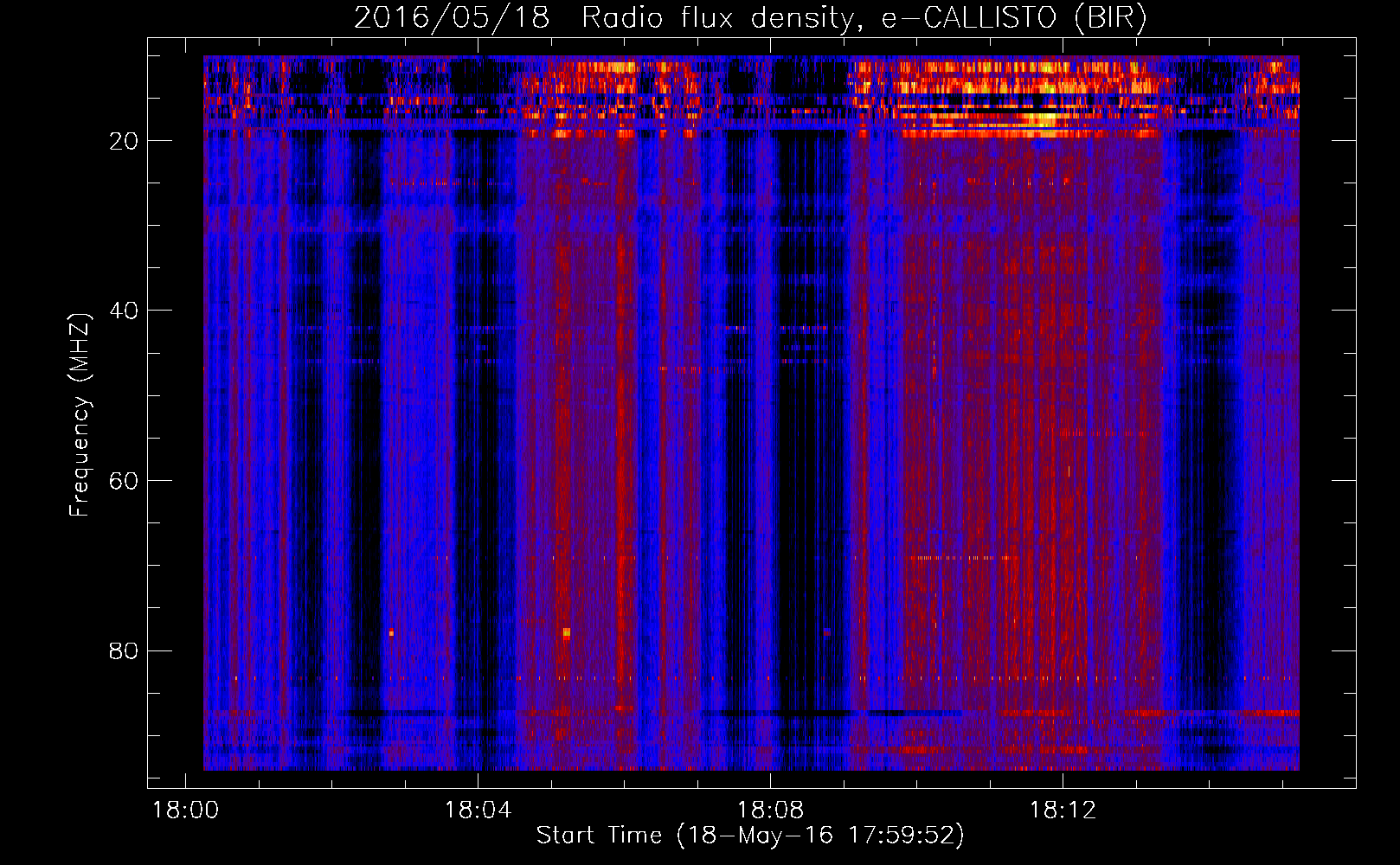The height and width of the screenshot is (865, 1400).
Task: Click the 20 MHz frequency tick label
Action: pos(124,141)
